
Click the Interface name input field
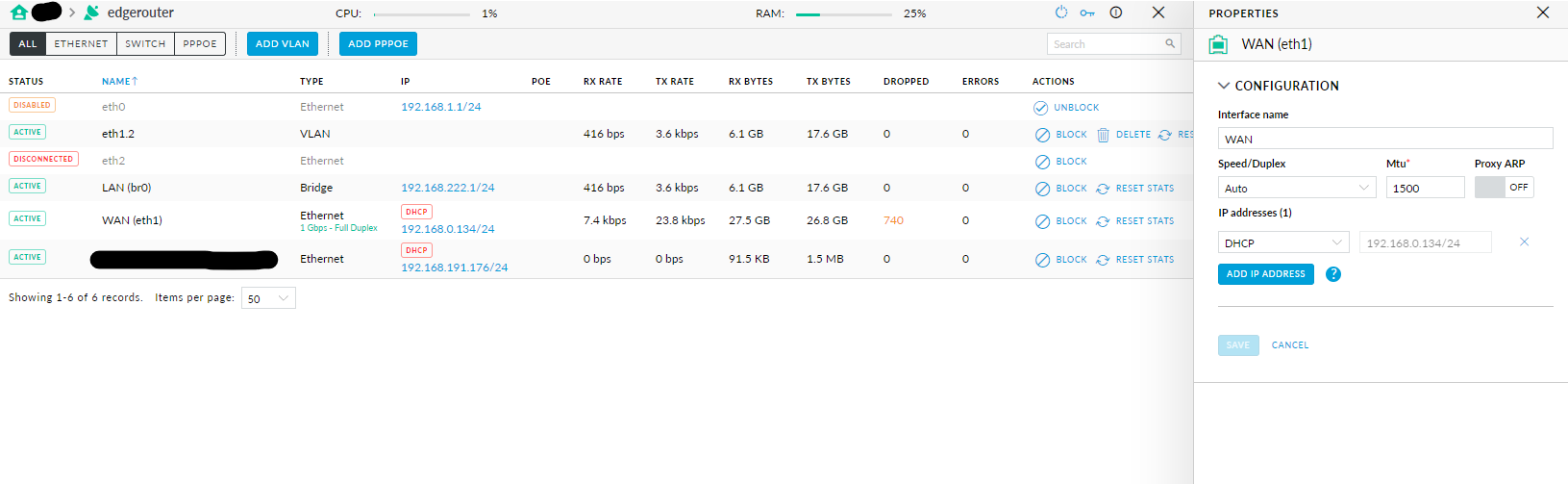(1385, 139)
